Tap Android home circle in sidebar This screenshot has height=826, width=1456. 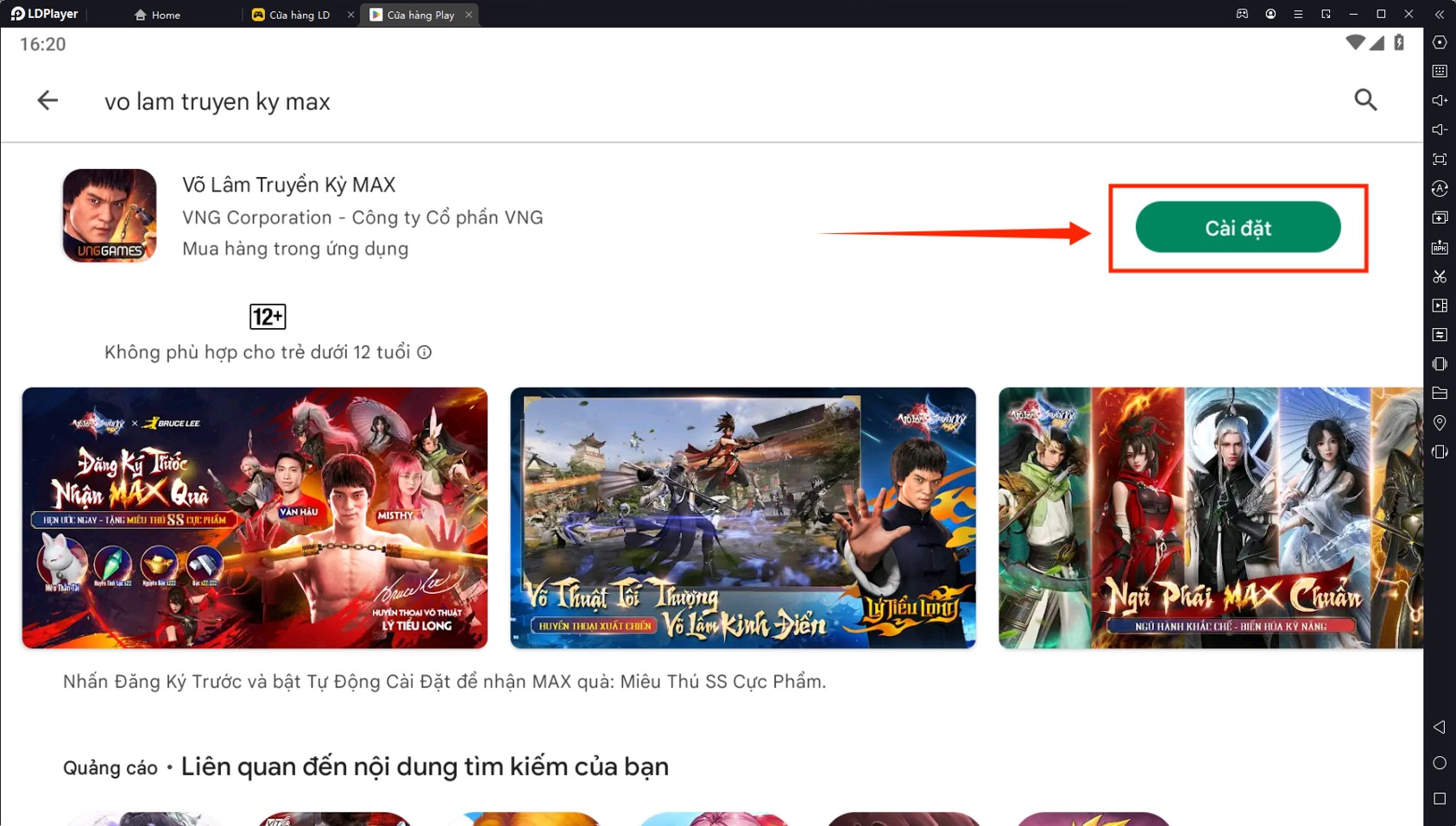pos(1440,763)
